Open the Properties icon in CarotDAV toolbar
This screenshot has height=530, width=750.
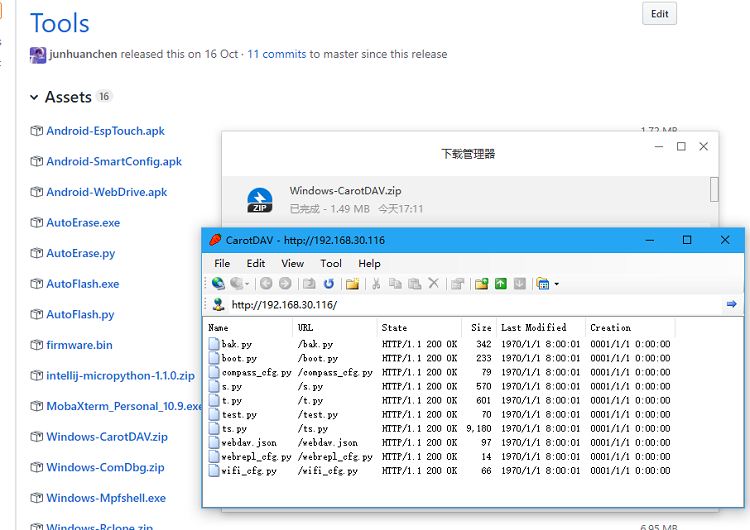pos(458,284)
